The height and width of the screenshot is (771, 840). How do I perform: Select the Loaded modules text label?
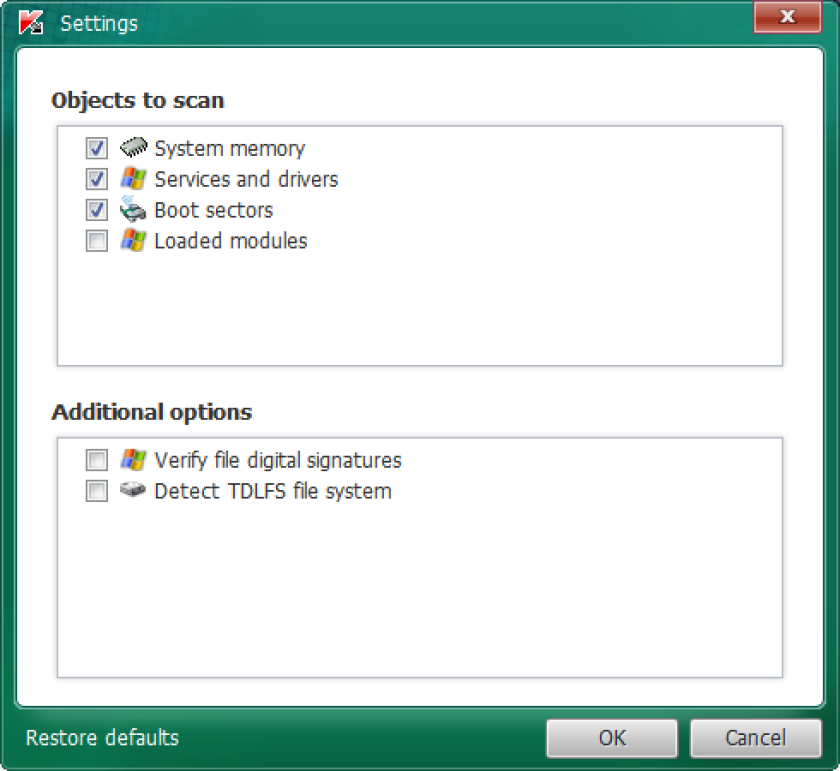click(231, 241)
